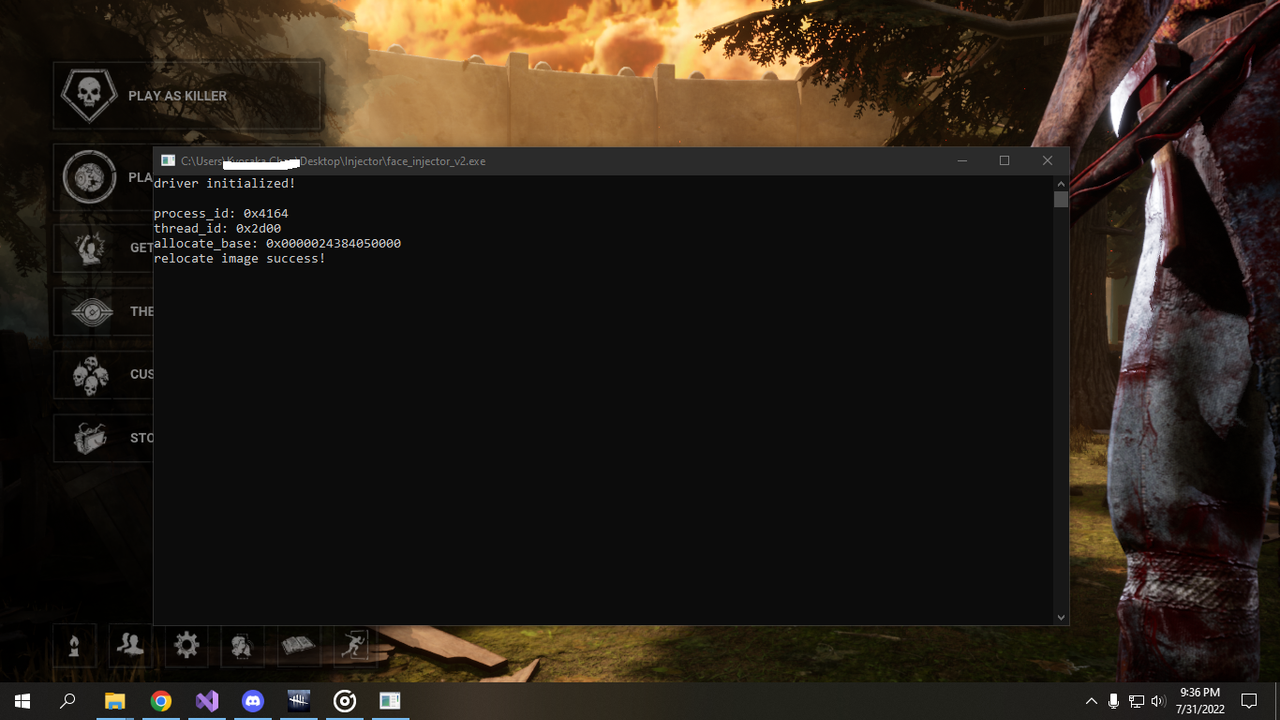Image resolution: width=1280 pixels, height=720 pixels.
Task: Click 'process_id: 0x4164' console line
Action: (x=221, y=214)
